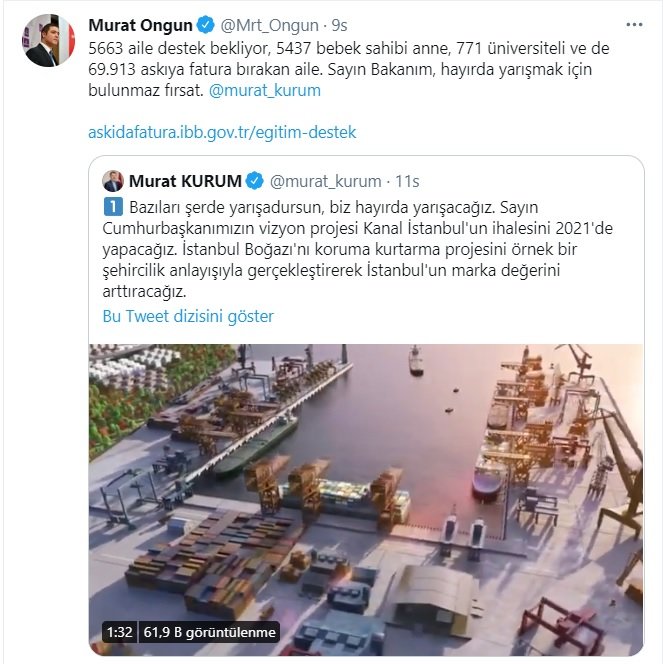Click Murat Ongun's profile avatar
Screen dimensions: 663x664
click(x=42, y=42)
